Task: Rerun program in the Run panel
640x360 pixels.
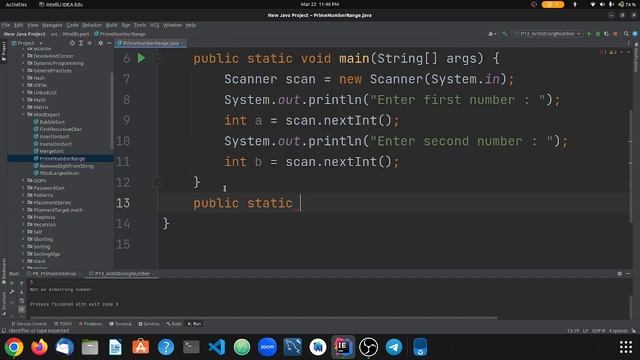Action: [12, 282]
